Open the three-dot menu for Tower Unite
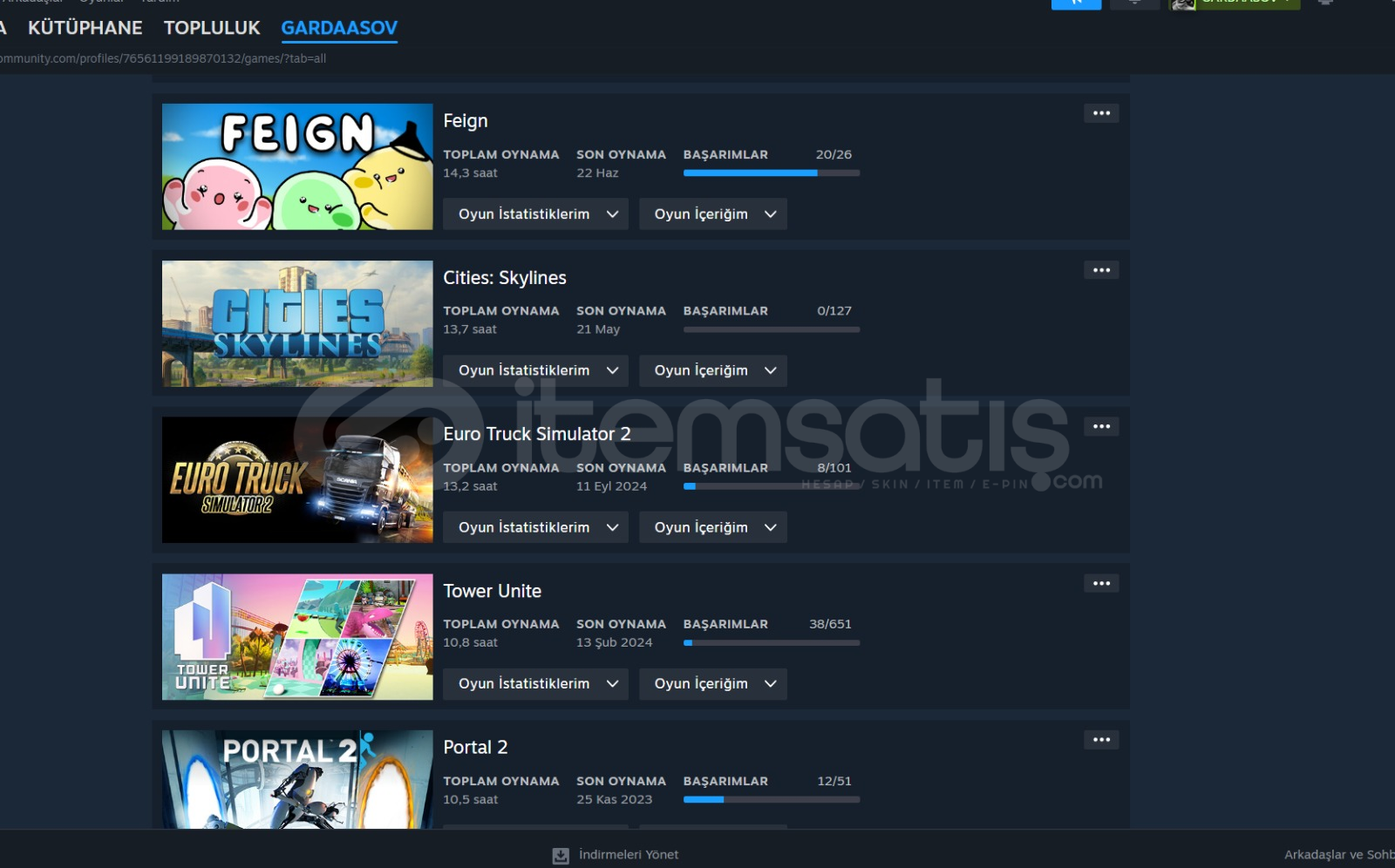This screenshot has height=868, width=1395. point(1101,583)
